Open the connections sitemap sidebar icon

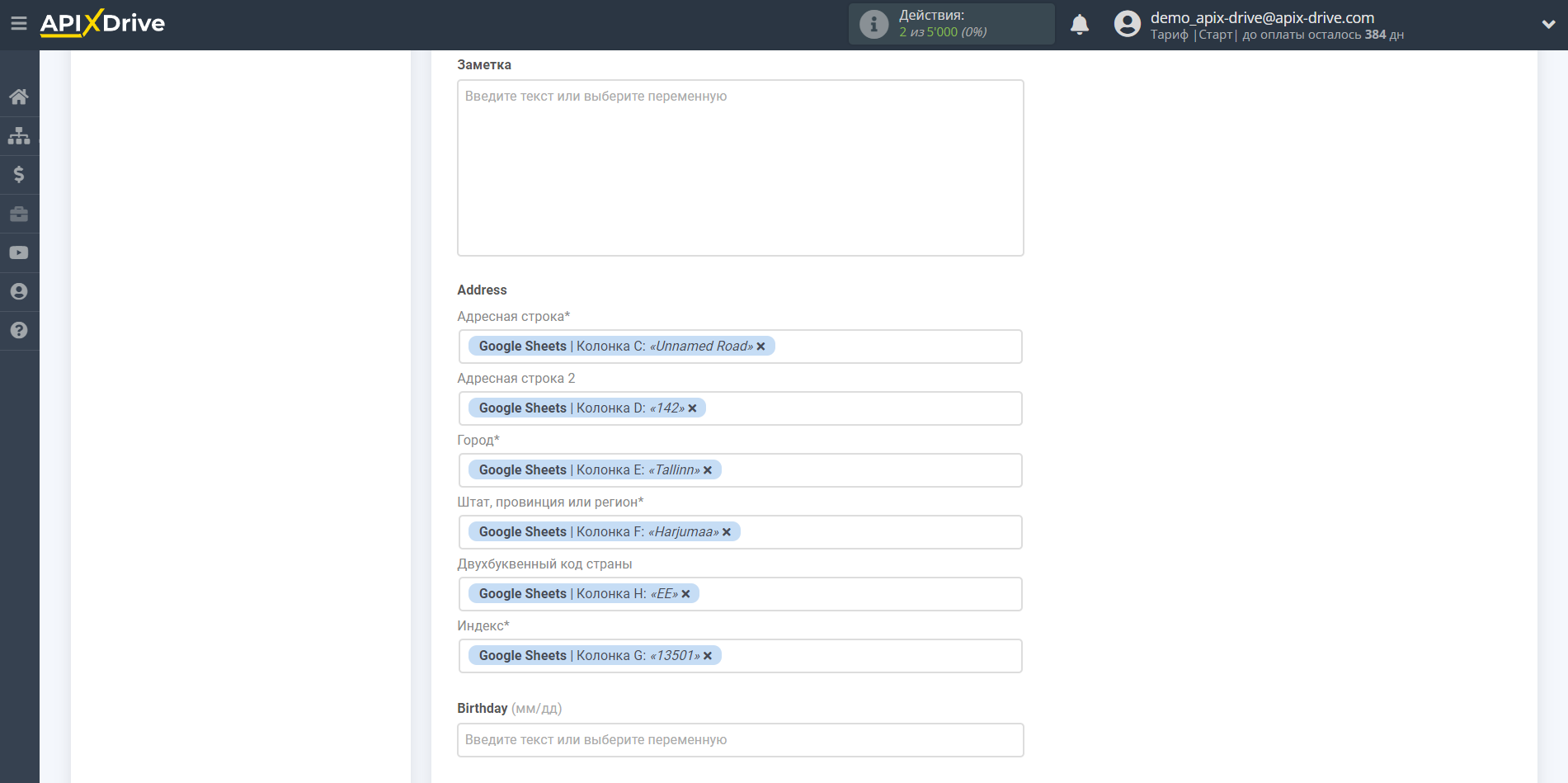[19, 135]
